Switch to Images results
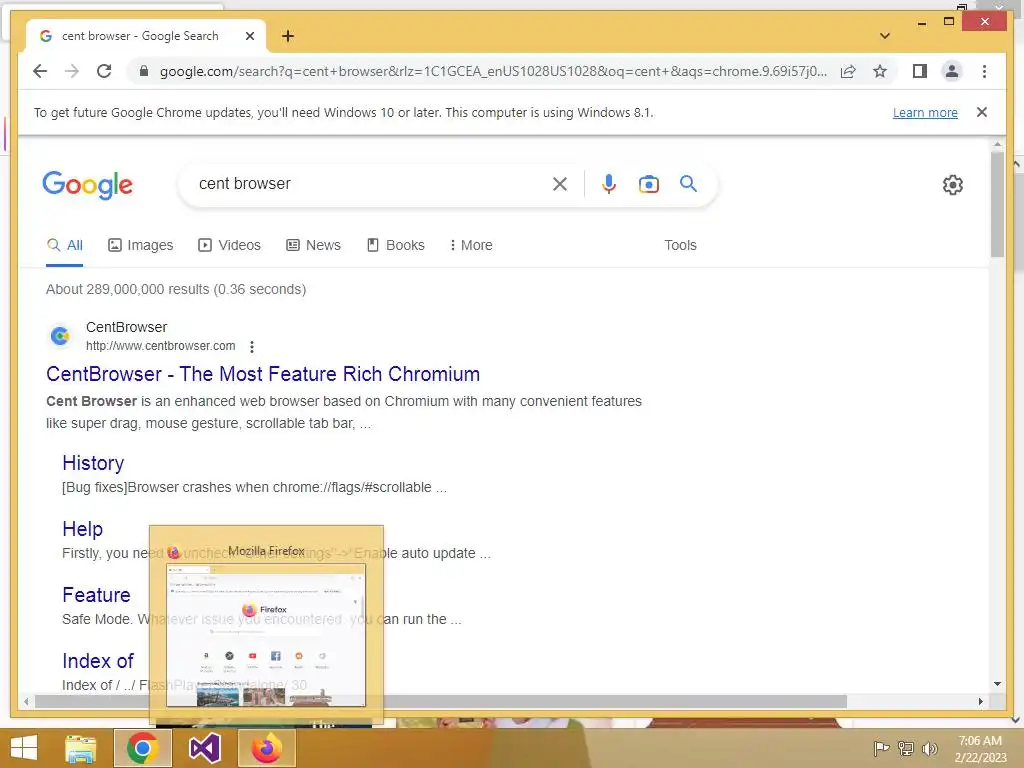The width and height of the screenshot is (1024, 768). pos(140,246)
